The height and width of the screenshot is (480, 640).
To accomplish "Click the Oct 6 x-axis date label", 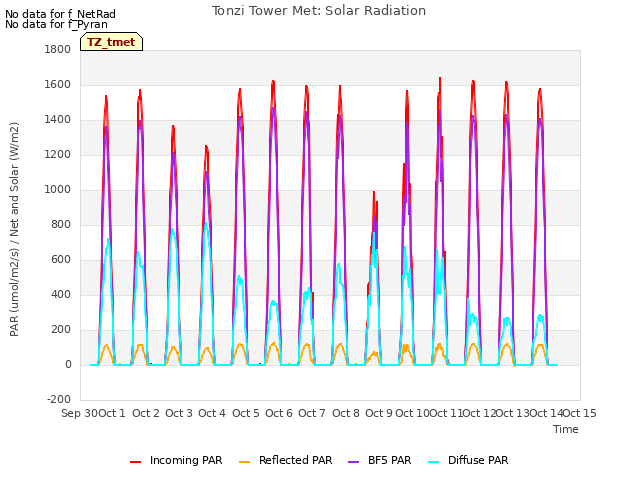I will tap(279, 413).
